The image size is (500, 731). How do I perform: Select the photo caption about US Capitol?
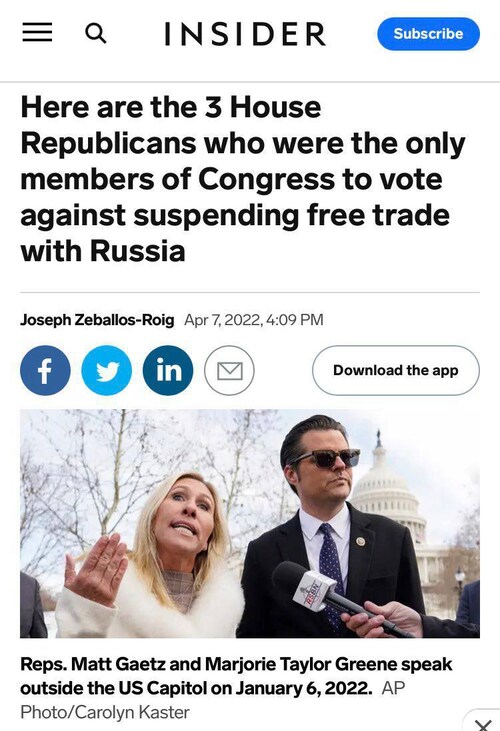236,676
